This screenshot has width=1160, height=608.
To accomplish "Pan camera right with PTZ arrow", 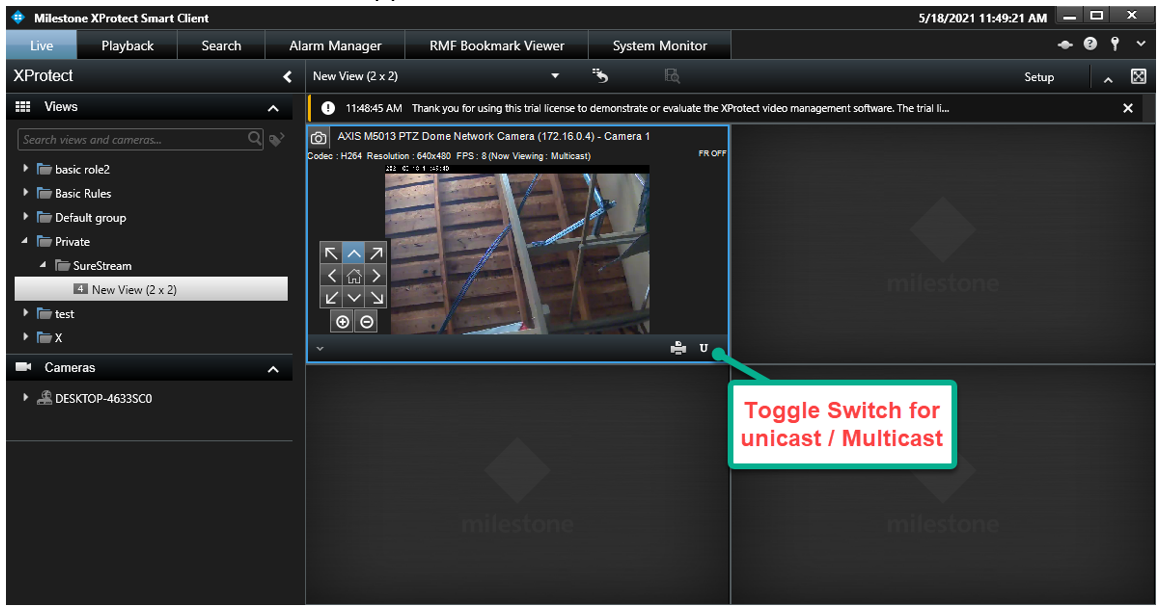I will [x=376, y=276].
